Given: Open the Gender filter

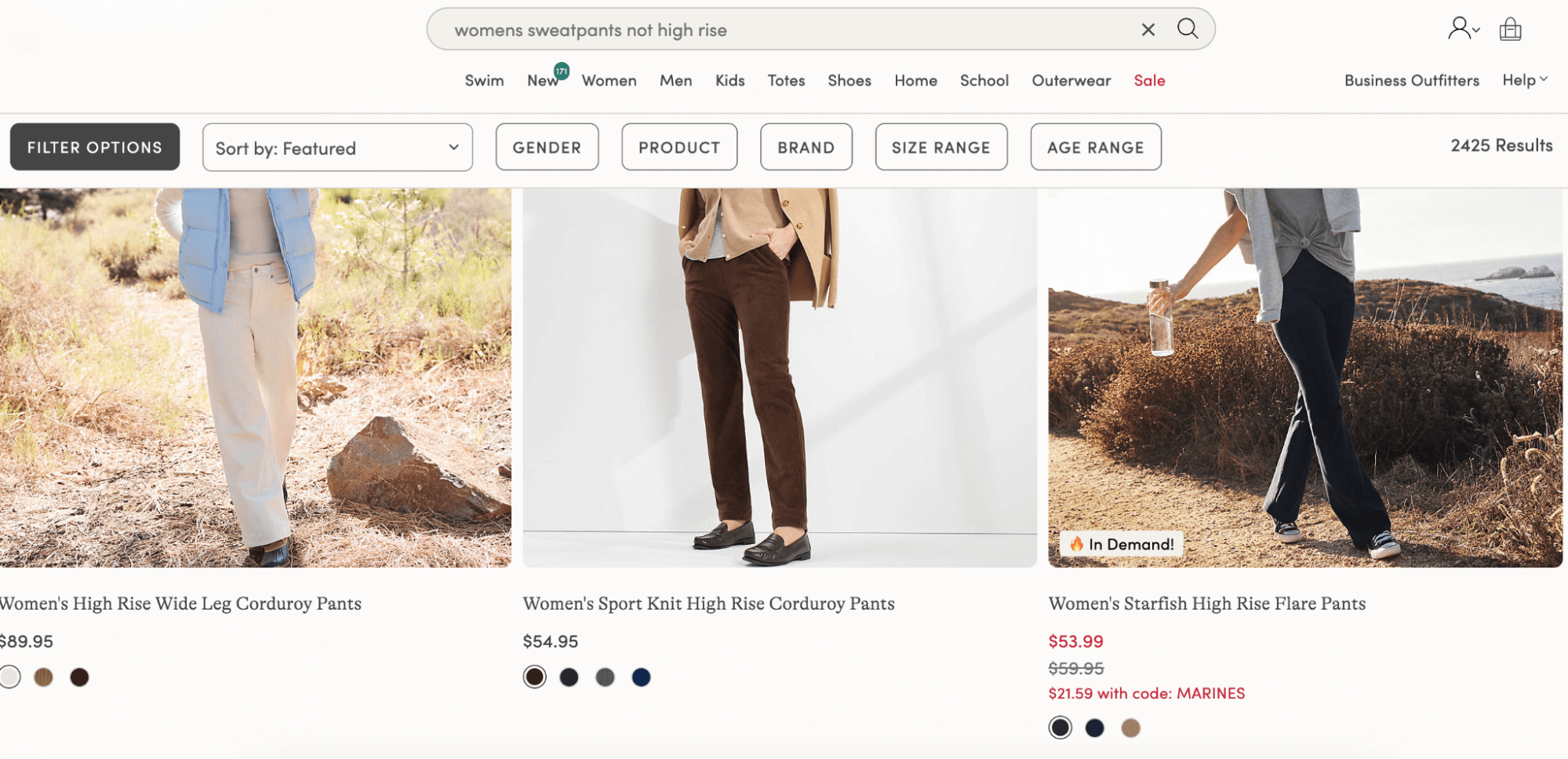Looking at the screenshot, I should (547, 148).
